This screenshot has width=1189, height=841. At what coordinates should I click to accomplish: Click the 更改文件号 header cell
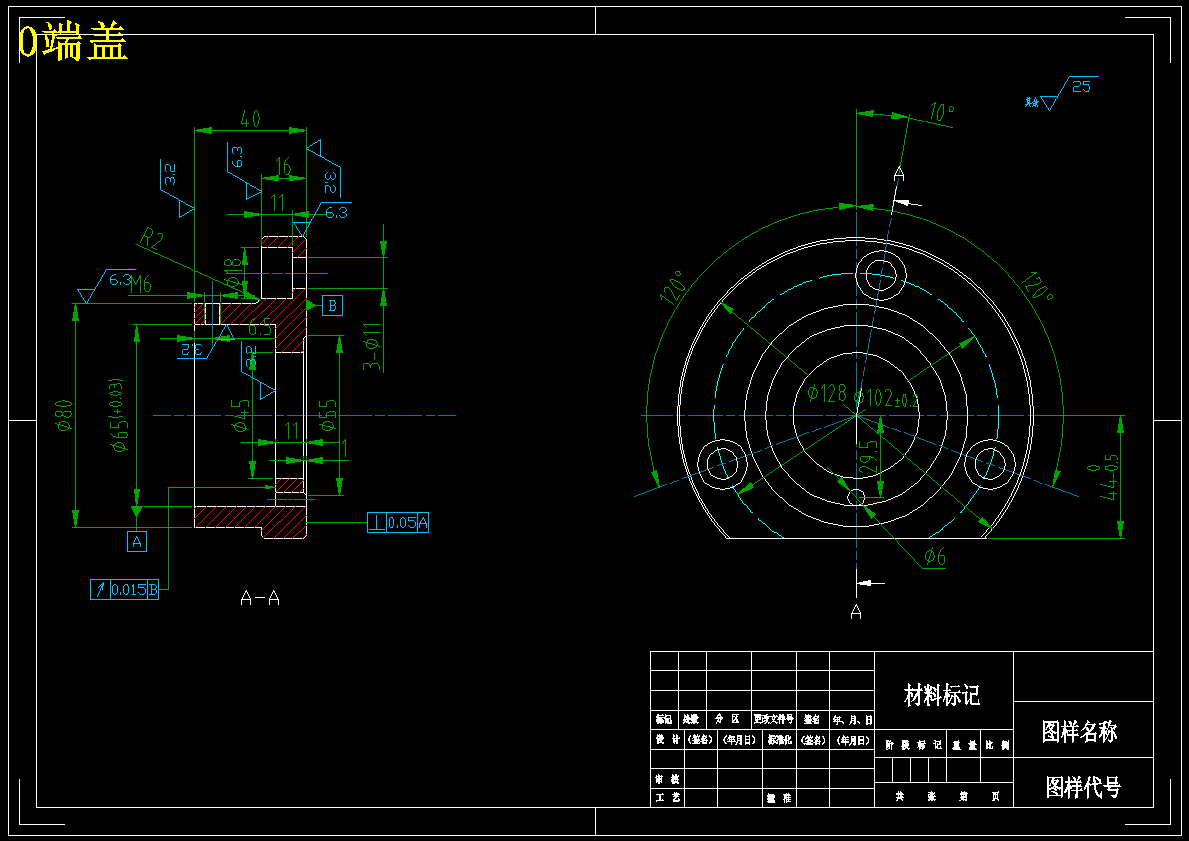point(773,719)
